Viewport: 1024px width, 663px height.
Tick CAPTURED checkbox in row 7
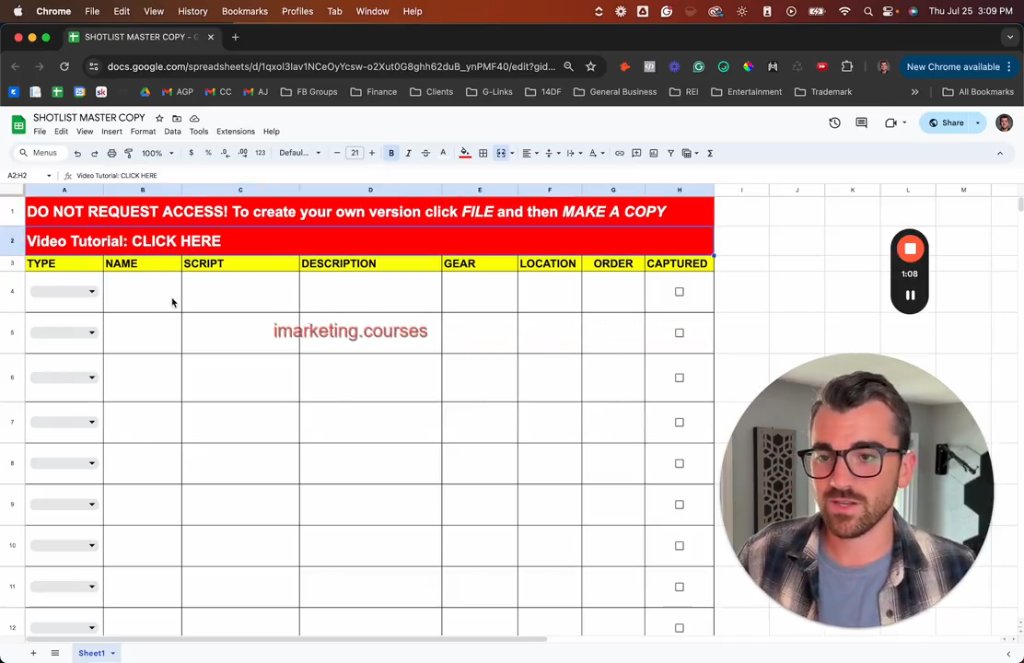click(x=679, y=423)
